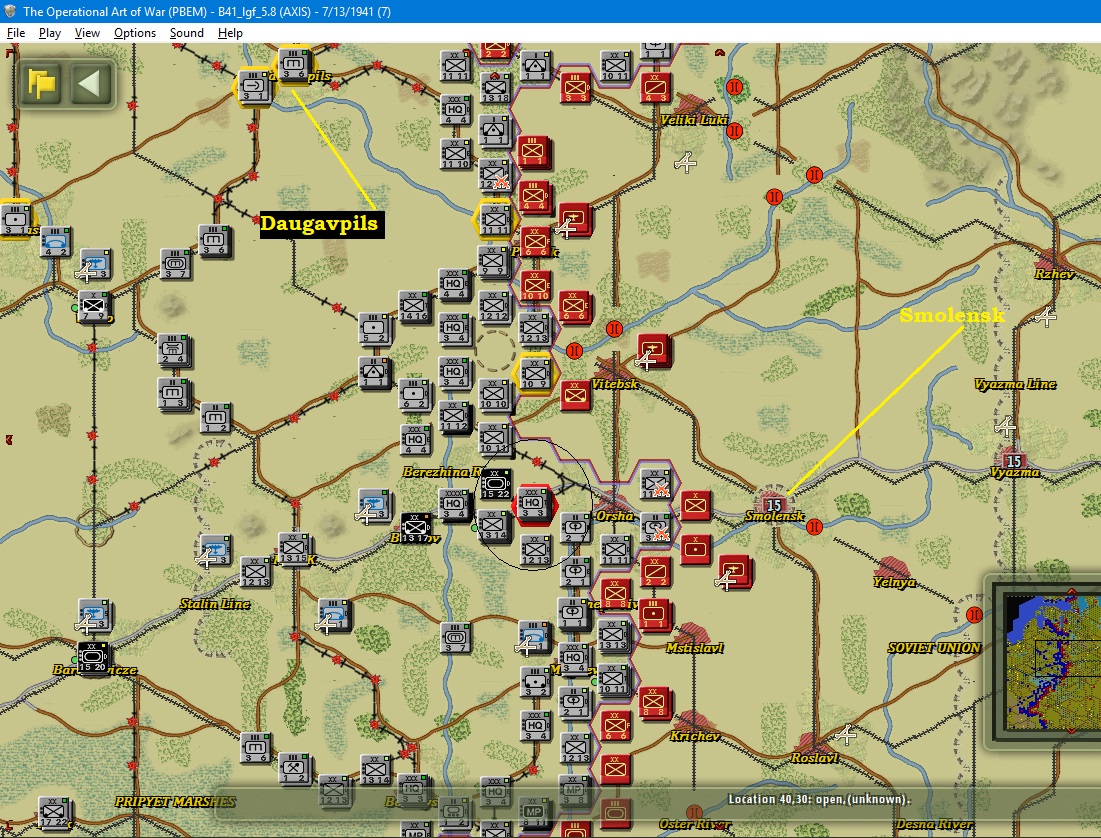Click the left-pointing arrow panel button
The height and width of the screenshot is (838, 1101).
pyautogui.click(x=89, y=84)
